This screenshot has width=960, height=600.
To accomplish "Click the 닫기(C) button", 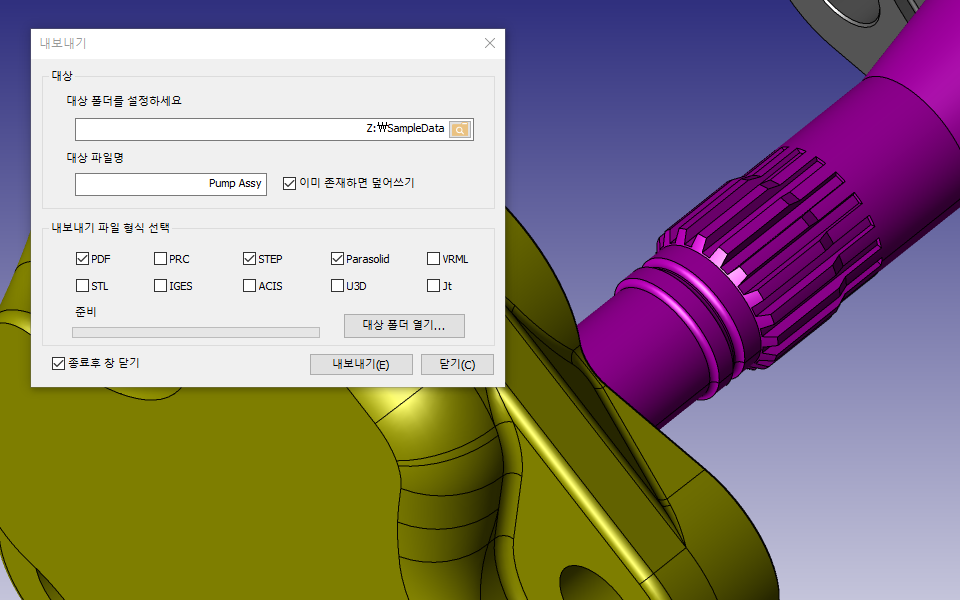I will pos(457,365).
